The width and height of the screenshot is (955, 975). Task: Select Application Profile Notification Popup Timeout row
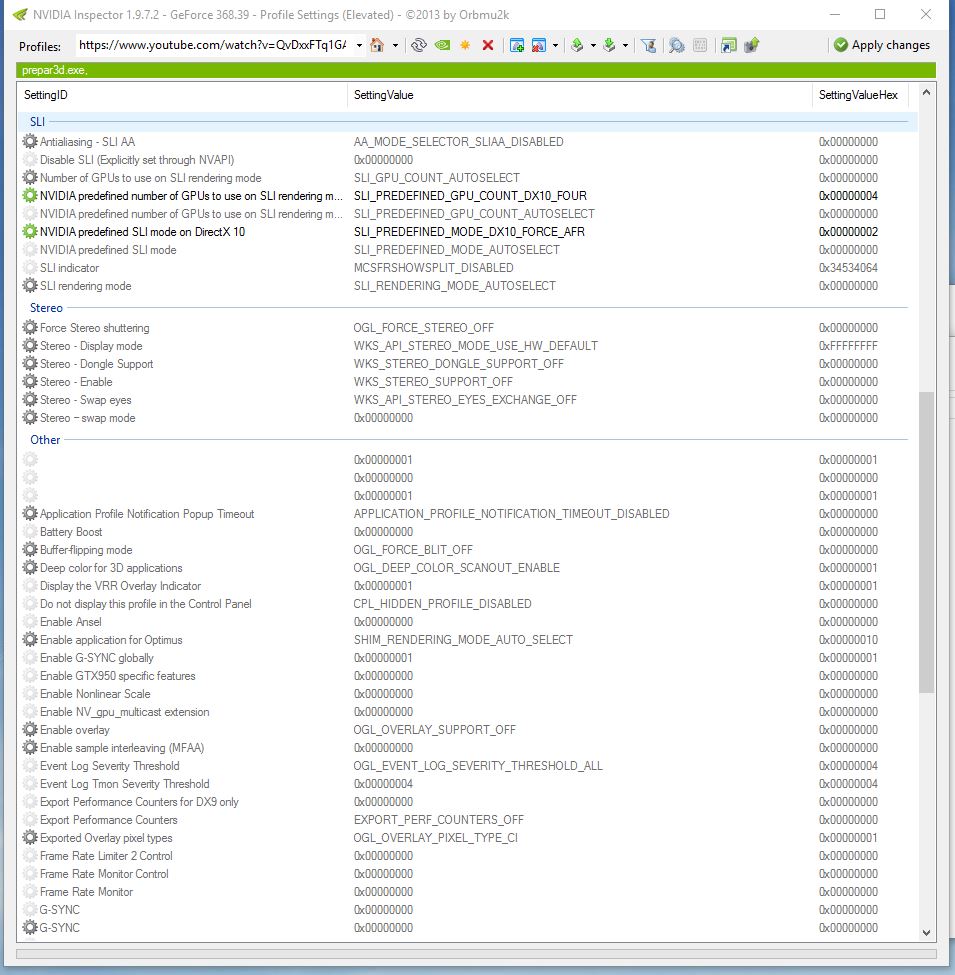point(468,514)
